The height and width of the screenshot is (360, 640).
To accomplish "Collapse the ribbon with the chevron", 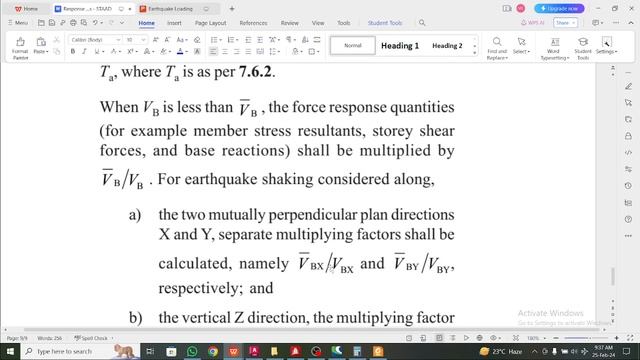I will pos(631,23).
